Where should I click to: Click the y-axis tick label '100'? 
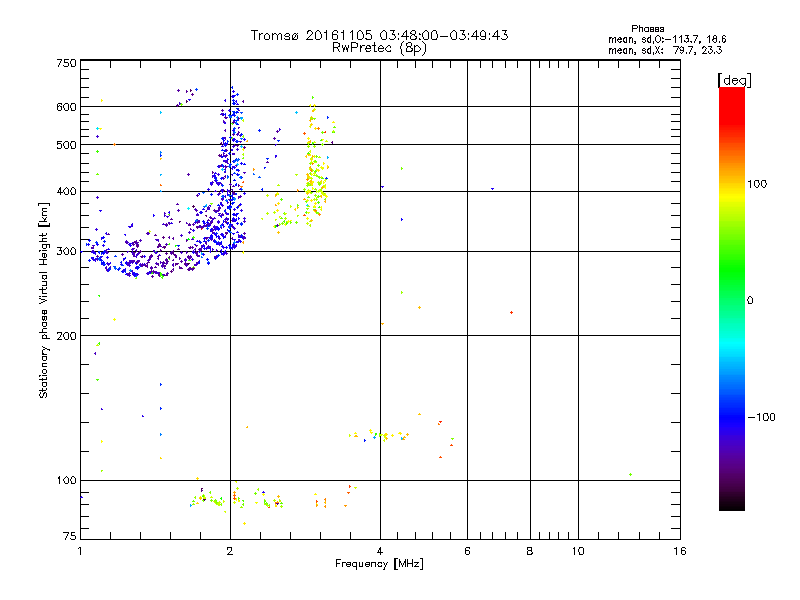tap(66, 481)
